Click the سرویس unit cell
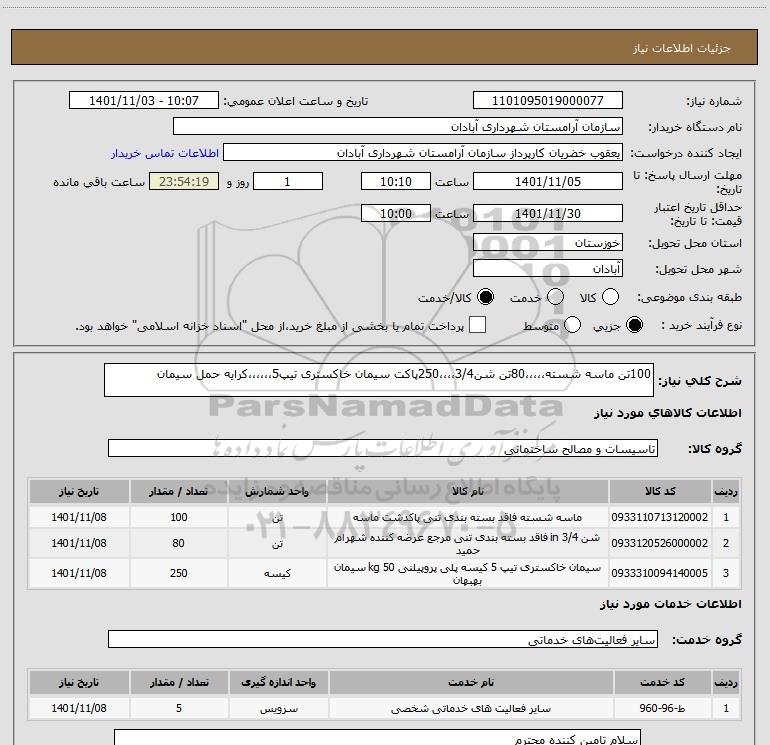 [x=278, y=708]
